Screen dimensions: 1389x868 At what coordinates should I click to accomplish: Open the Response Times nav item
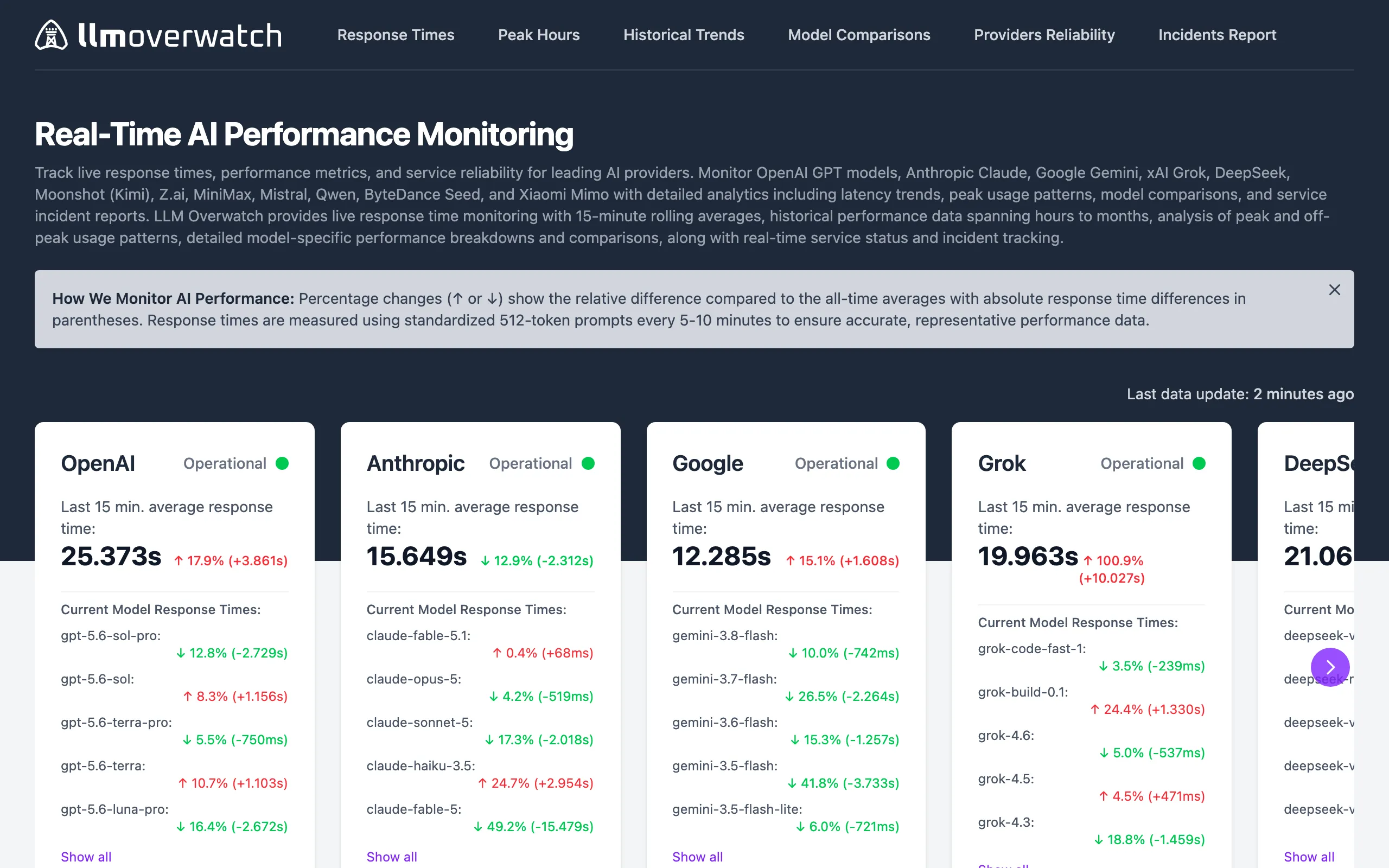click(396, 35)
